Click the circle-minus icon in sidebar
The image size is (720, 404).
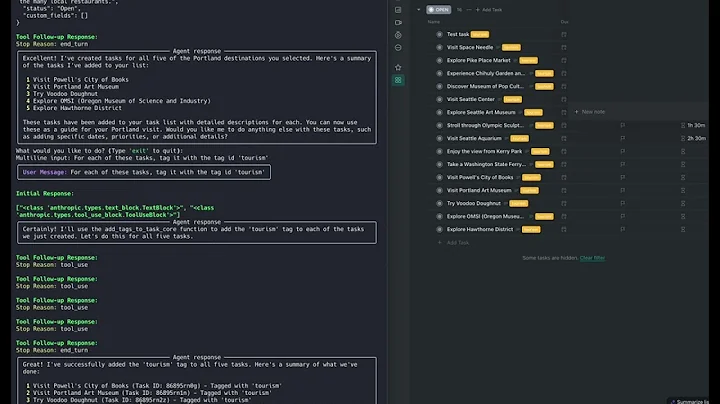398,48
